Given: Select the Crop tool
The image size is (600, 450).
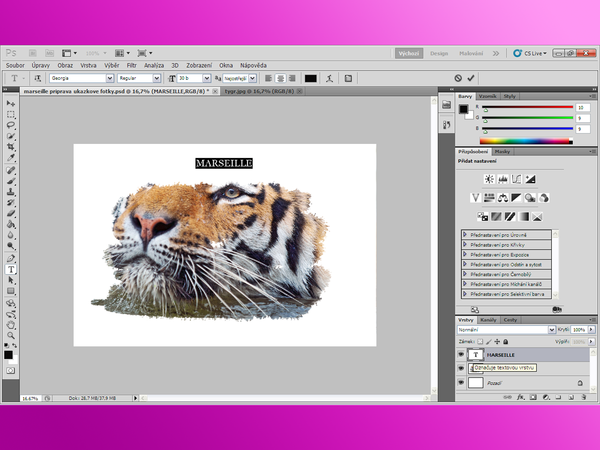Looking at the screenshot, I should pyautogui.click(x=11, y=147).
